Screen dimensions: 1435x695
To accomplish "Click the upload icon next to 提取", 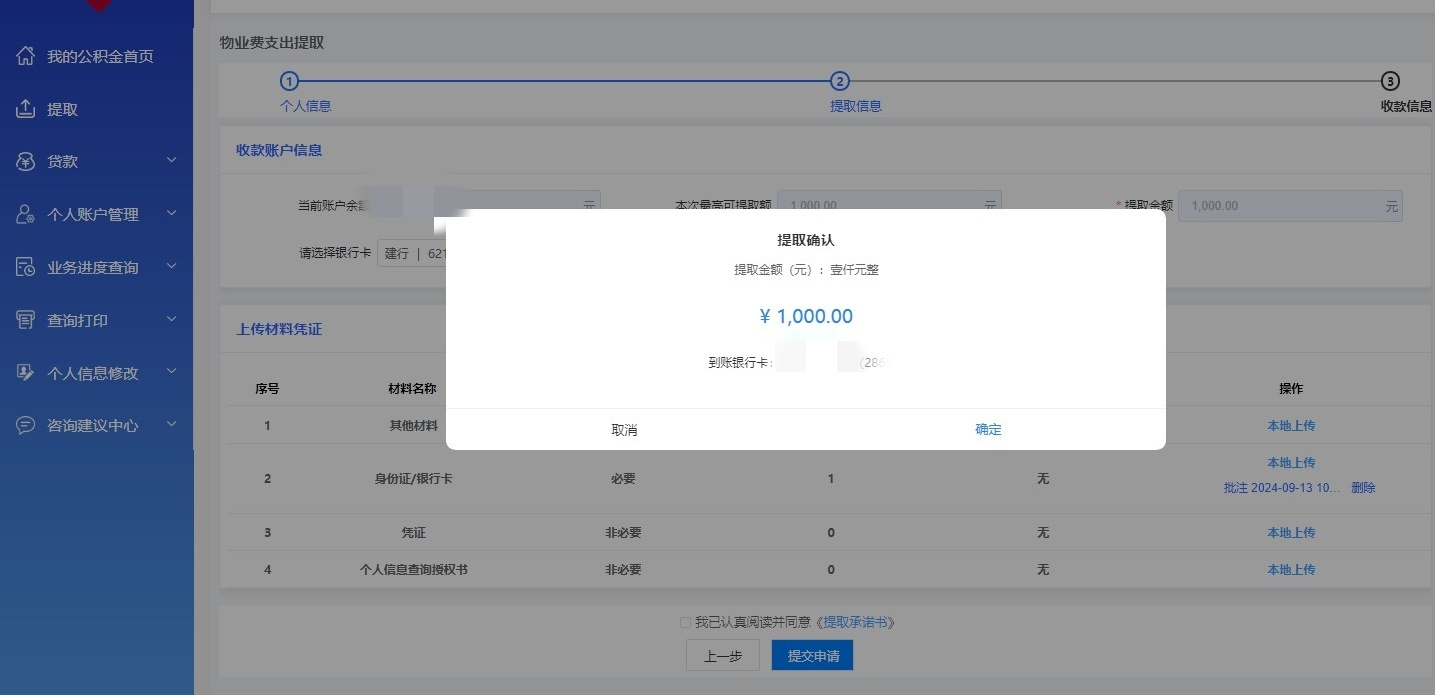I will coord(26,109).
